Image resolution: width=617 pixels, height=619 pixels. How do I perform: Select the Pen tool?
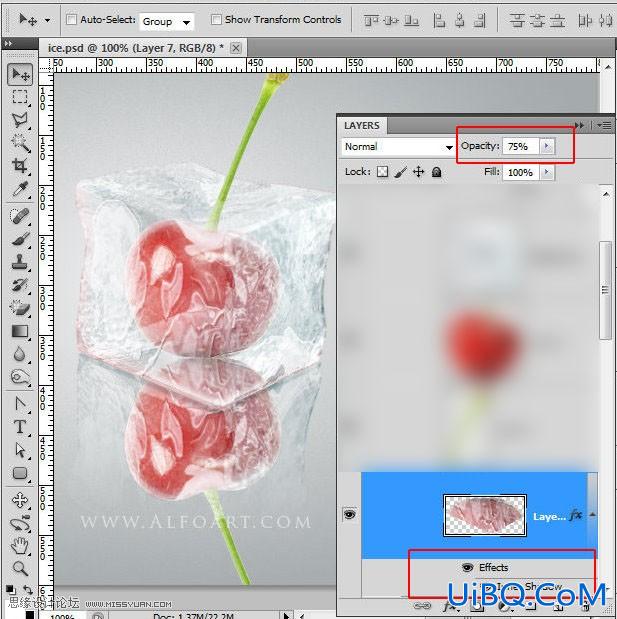coord(20,403)
